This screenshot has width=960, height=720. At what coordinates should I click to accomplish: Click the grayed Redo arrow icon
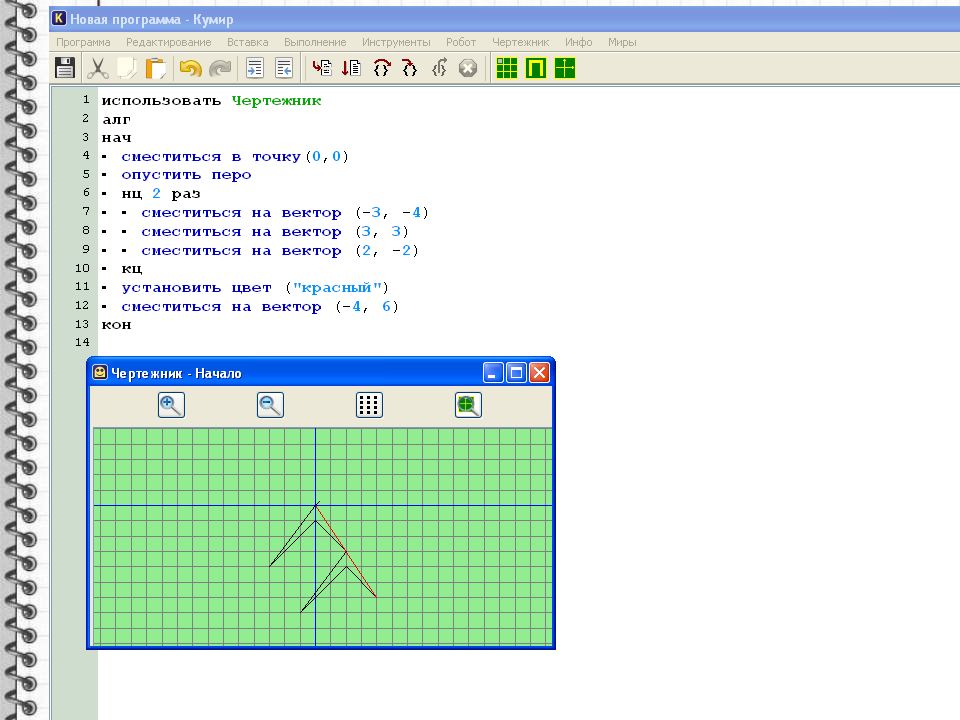(220, 68)
